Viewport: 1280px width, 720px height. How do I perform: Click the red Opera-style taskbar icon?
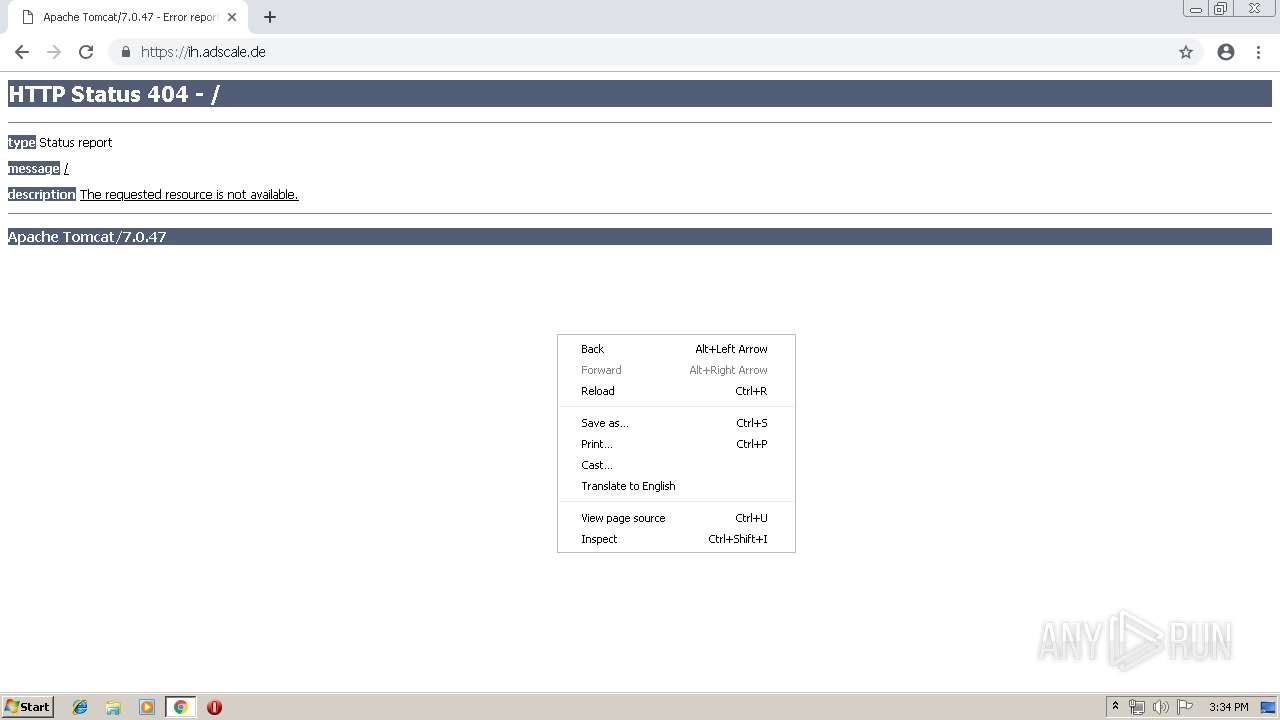pos(214,707)
